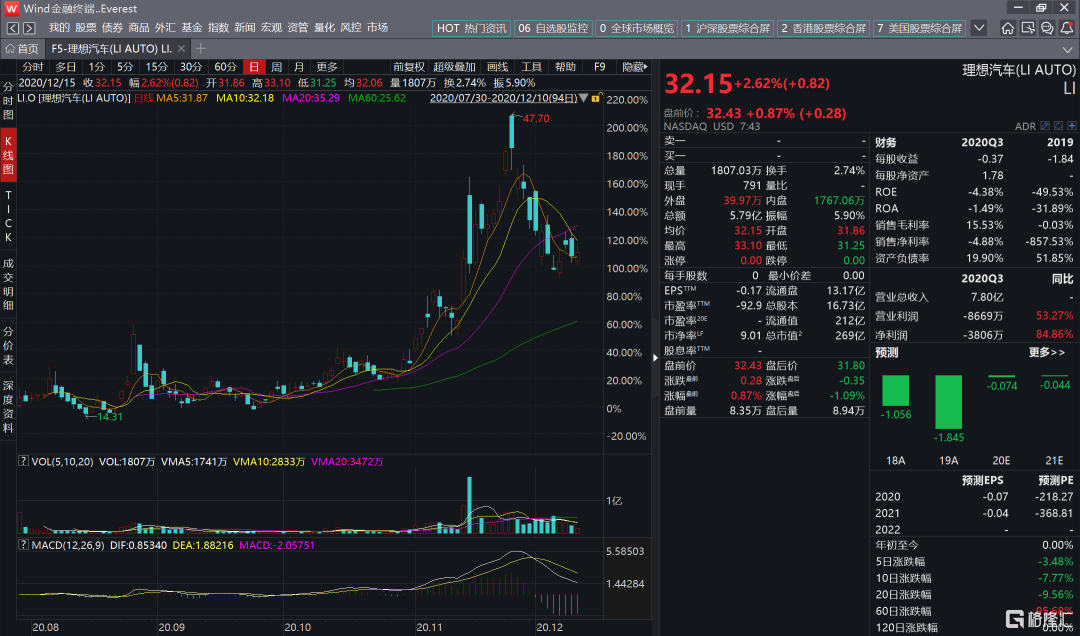Open the notification bell with red dot
The image size is (1080, 636).
click(1067, 28)
